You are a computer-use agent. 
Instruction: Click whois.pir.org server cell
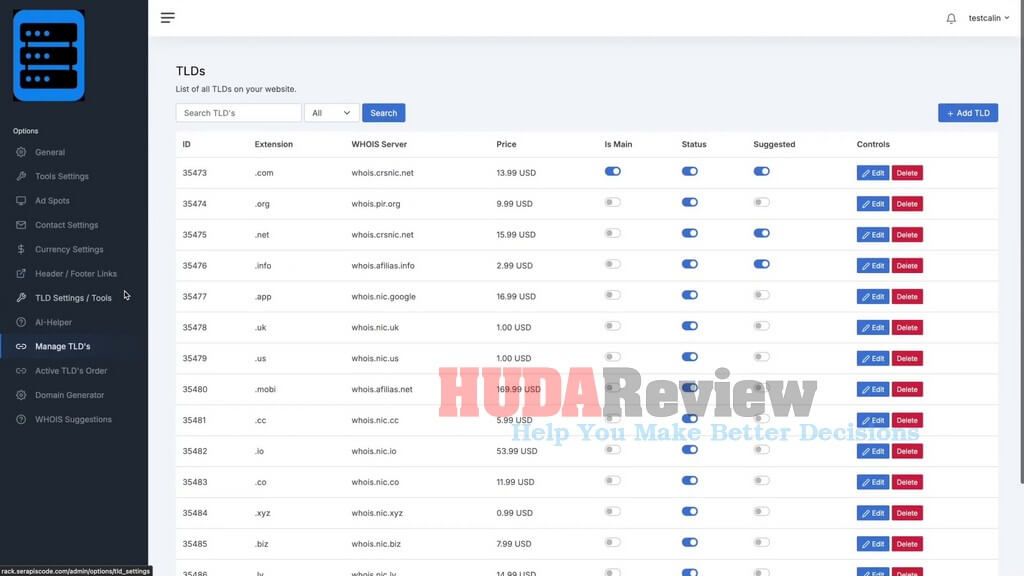[x=376, y=204]
